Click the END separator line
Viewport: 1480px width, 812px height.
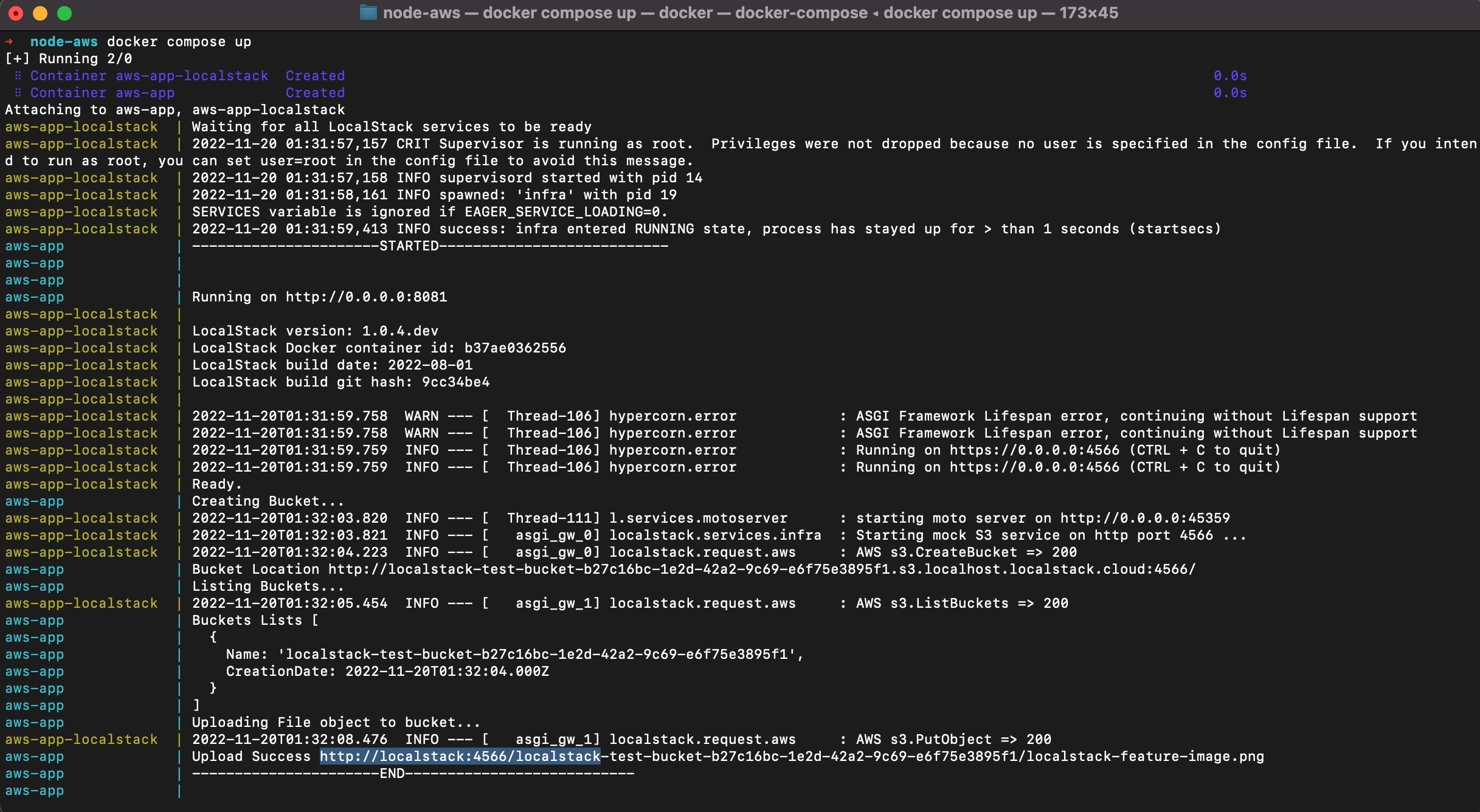pos(413,773)
